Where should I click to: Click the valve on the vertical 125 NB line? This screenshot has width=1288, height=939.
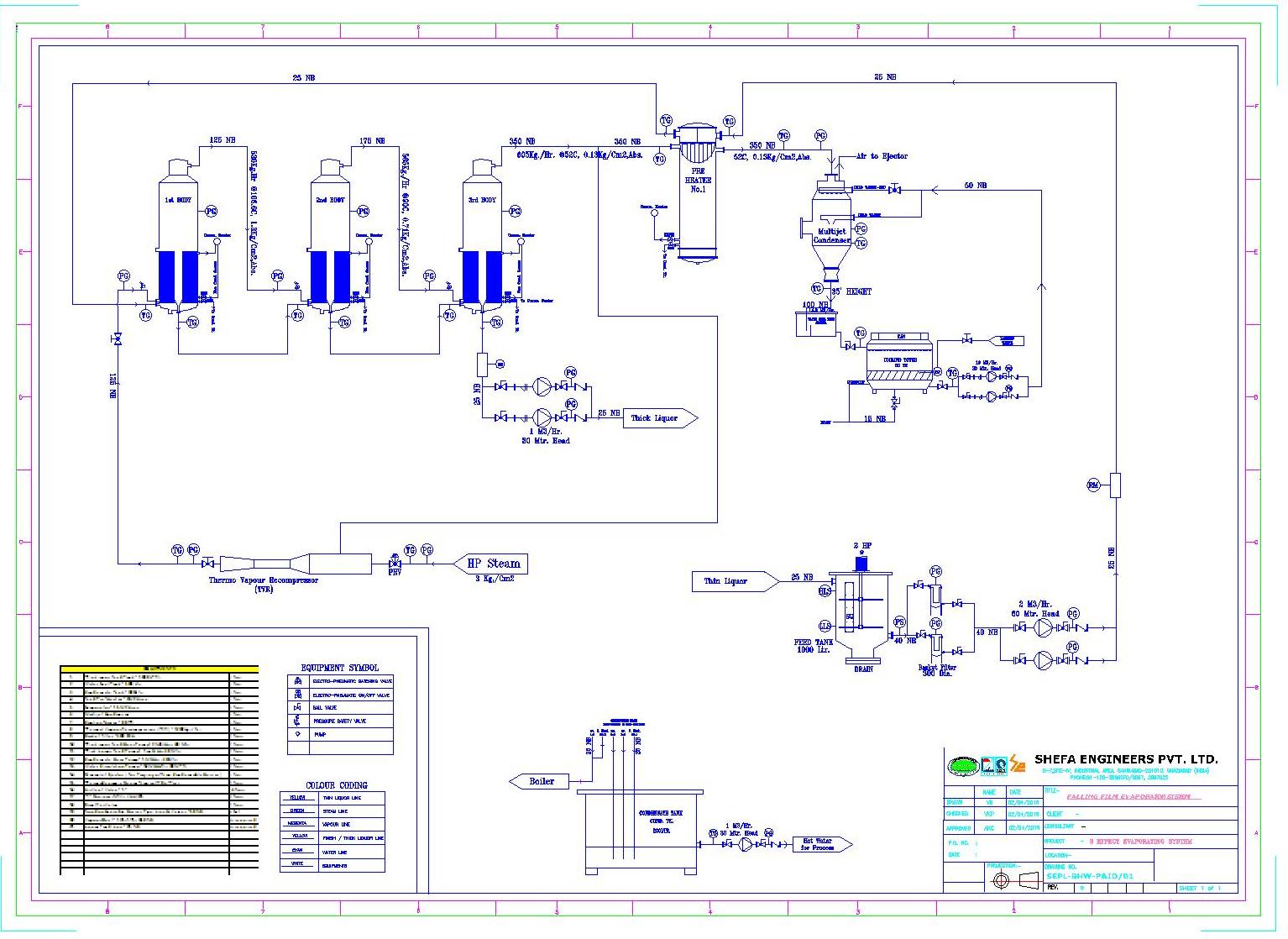click(118, 339)
